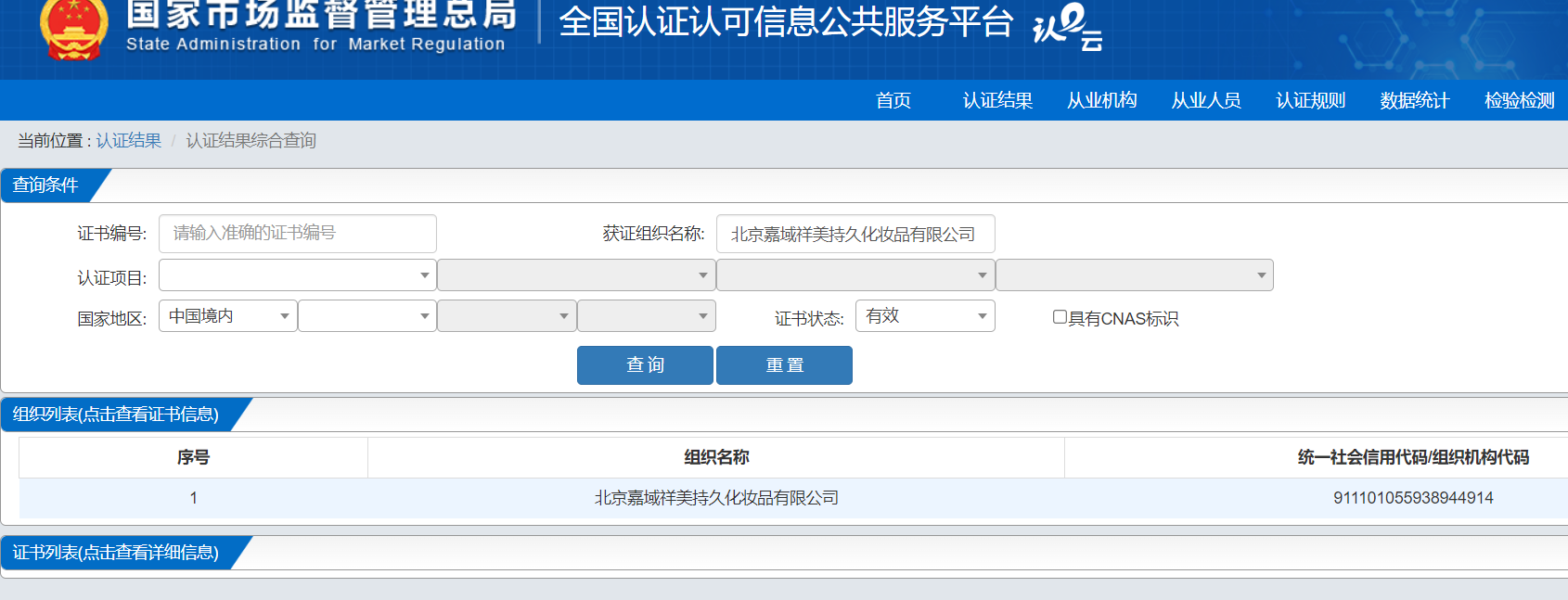Open the 检验检测 navigation item
Viewport: 1568px width, 600px height.
(x=1519, y=100)
